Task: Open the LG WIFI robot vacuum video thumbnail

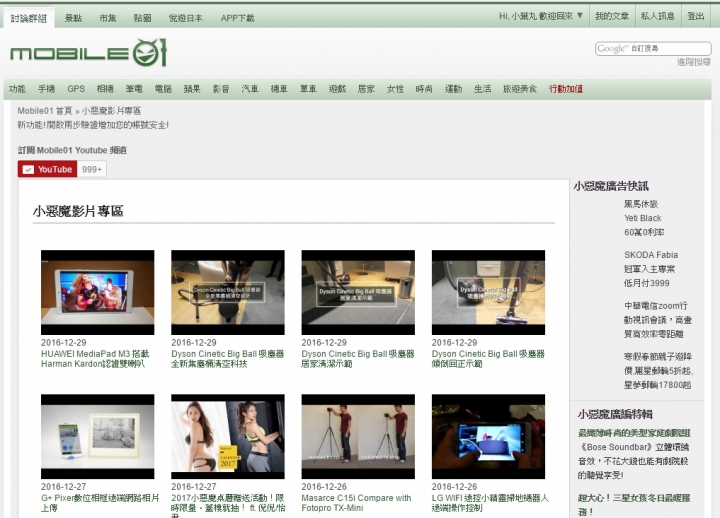Action: (489, 436)
